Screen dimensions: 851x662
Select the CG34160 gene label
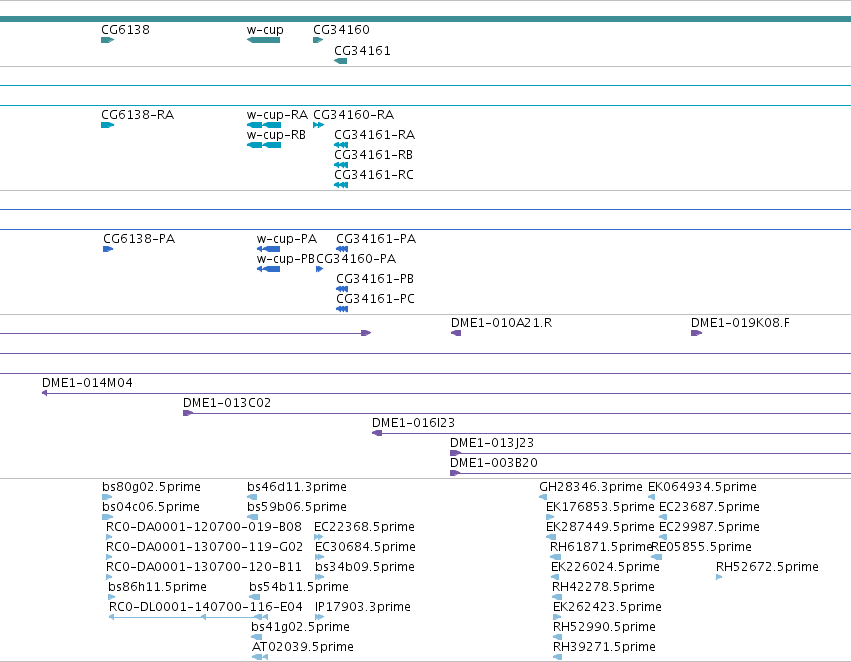341,30
